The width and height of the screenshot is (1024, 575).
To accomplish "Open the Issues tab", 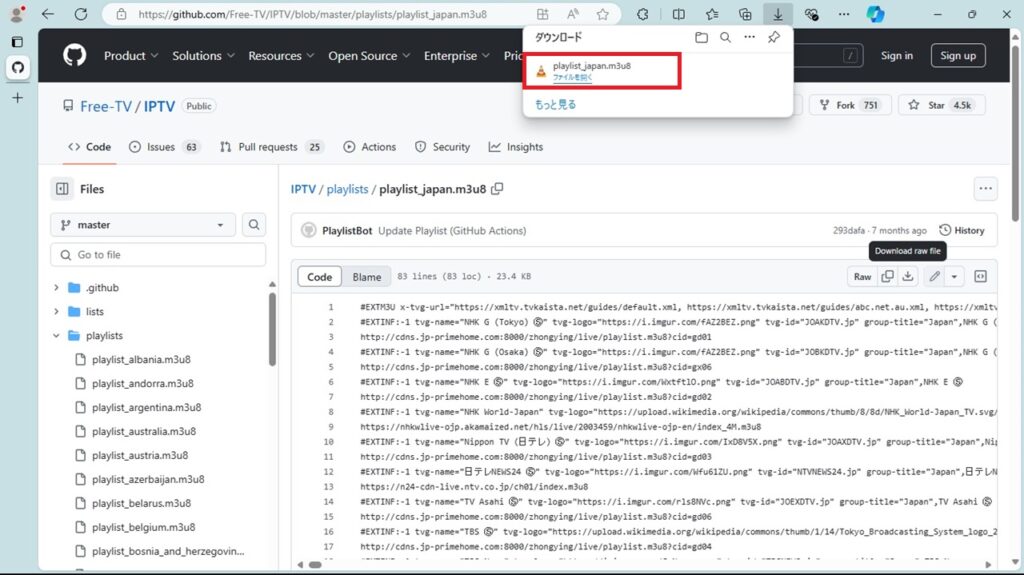I will (x=164, y=147).
